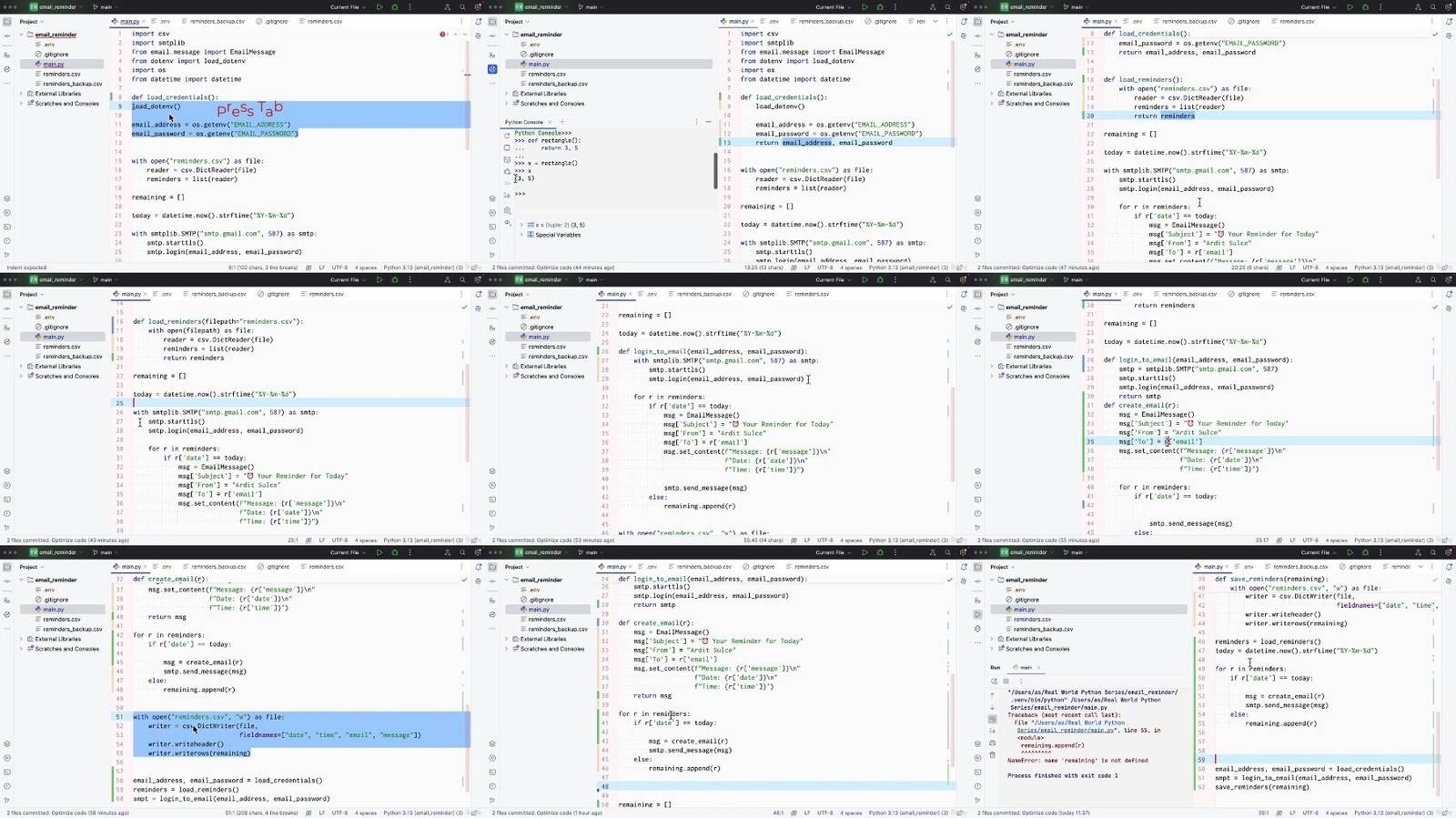Click Run button in the Indent-expected window toolbar
Image resolution: width=1456 pixels, height=818 pixels.
[x=379, y=7]
